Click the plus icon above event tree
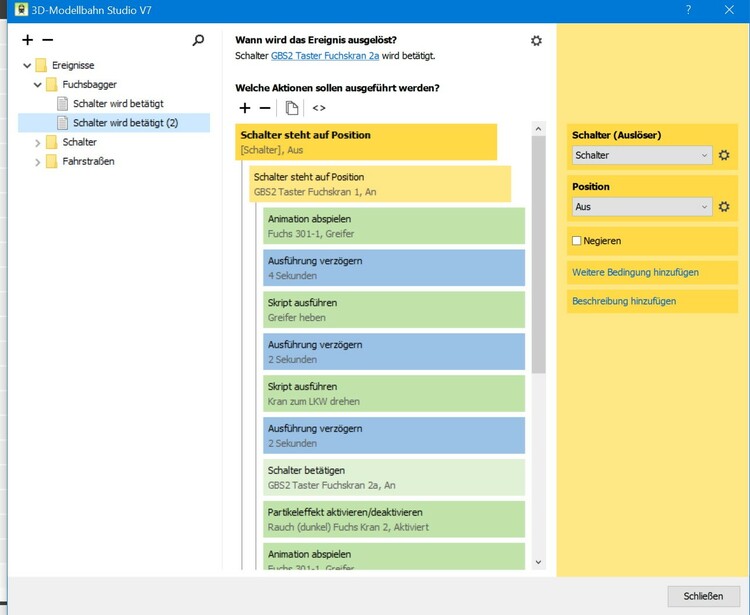 [27, 40]
